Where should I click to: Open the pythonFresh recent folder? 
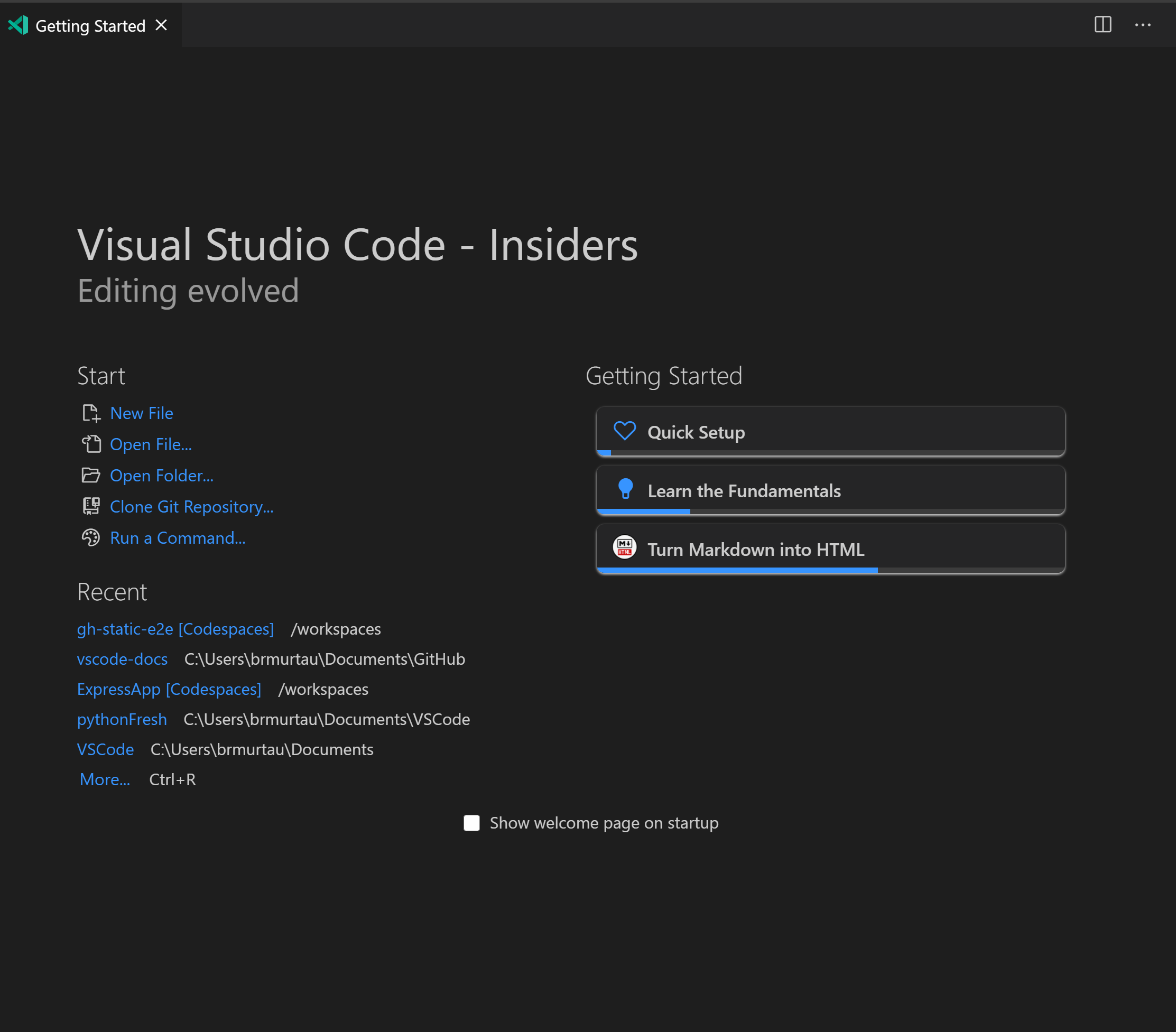(x=122, y=719)
